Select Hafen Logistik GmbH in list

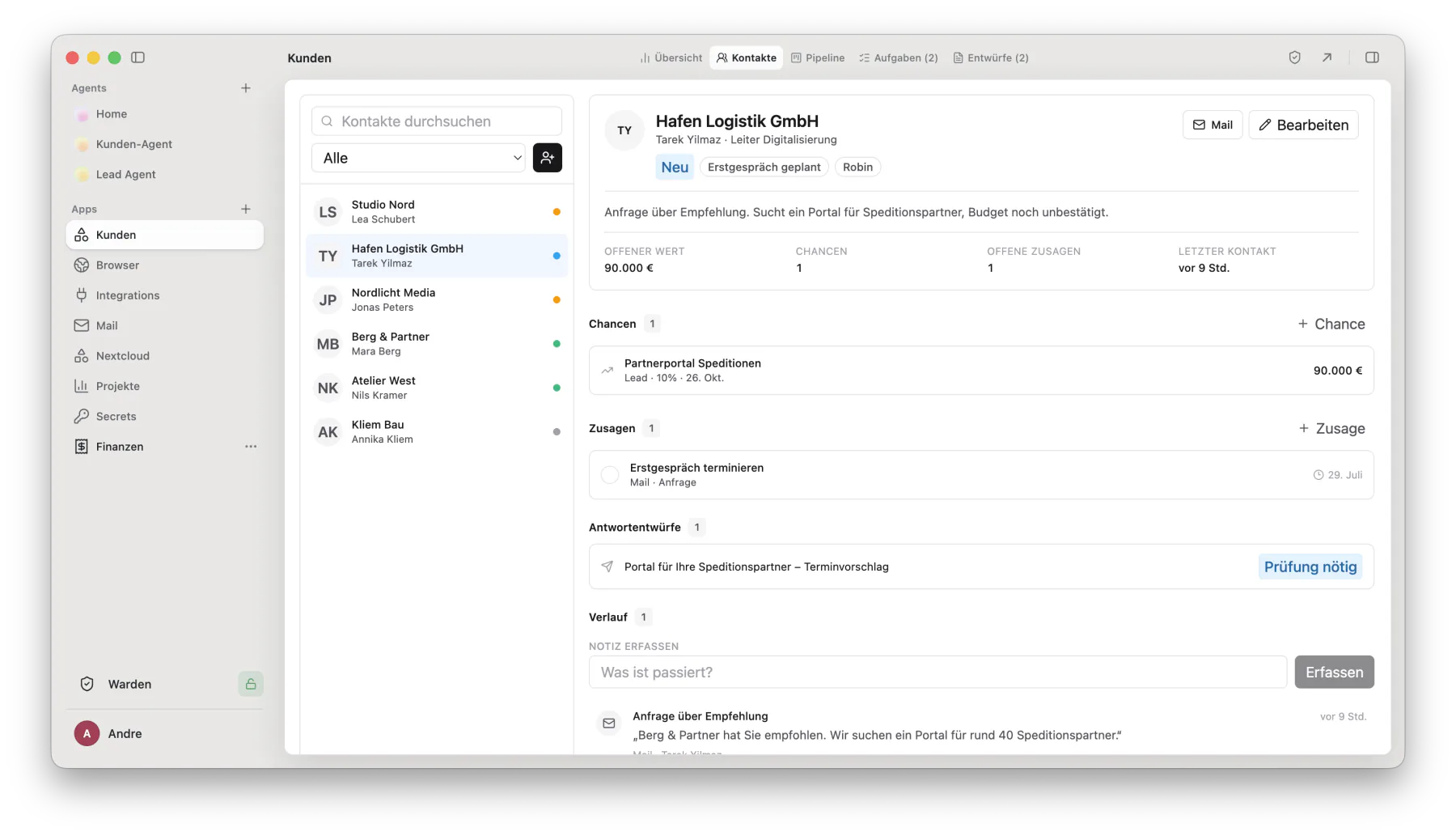(437, 256)
